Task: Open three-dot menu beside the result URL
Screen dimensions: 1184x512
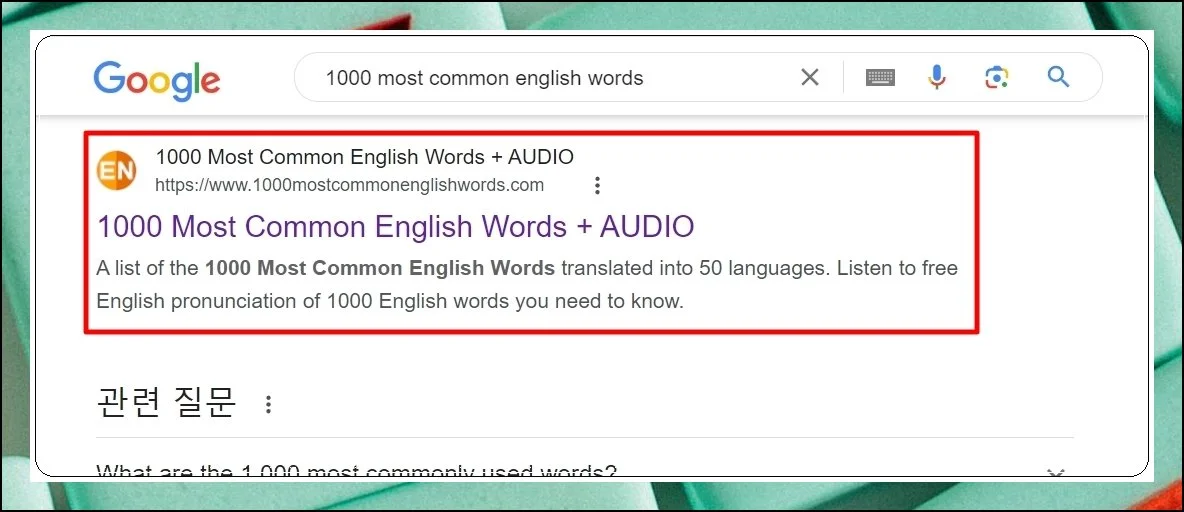Action: pos(597,185)
